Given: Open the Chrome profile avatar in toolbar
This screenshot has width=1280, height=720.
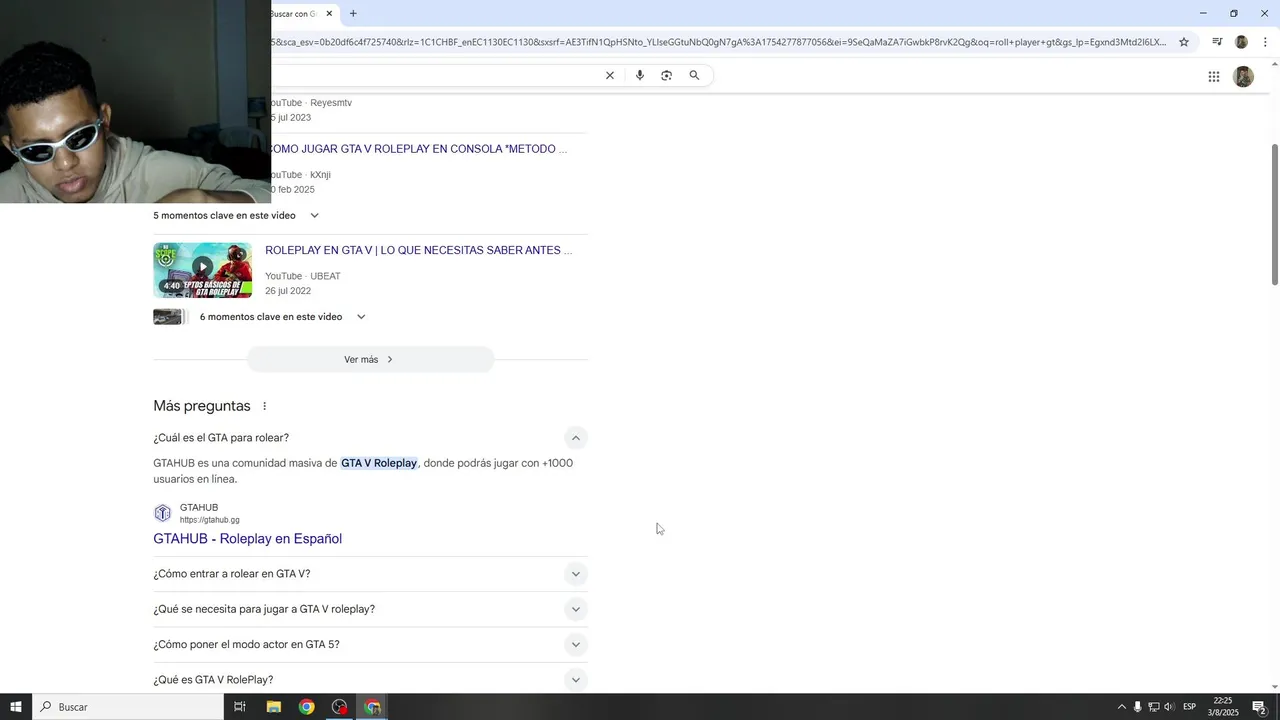Looking at the screenshot, I should click(1241, 42).
